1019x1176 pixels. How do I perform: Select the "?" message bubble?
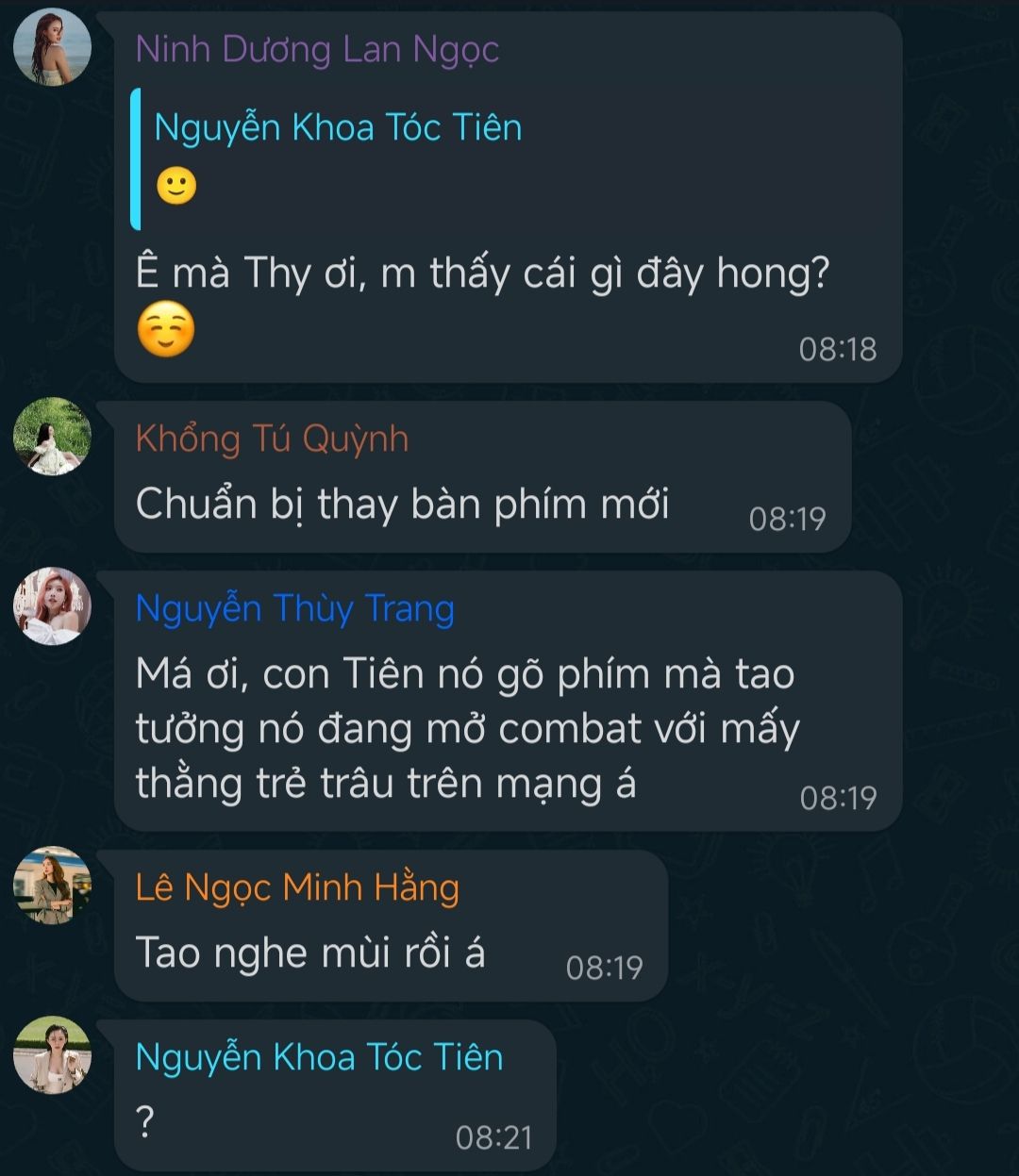click(335, 1096)
